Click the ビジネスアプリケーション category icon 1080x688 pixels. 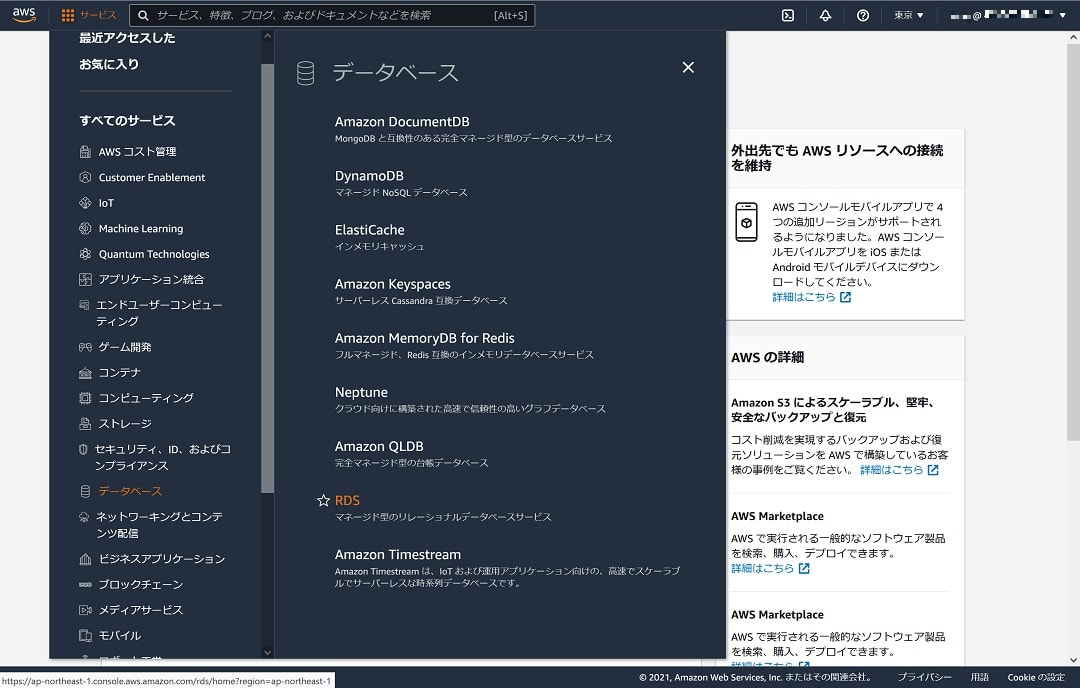[85, 559]
